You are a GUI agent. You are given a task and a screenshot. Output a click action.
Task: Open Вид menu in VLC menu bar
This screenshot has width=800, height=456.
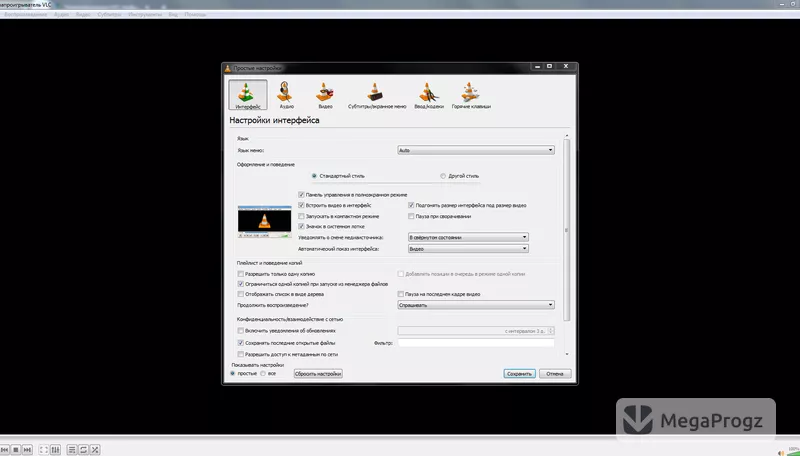click(173, 14)
